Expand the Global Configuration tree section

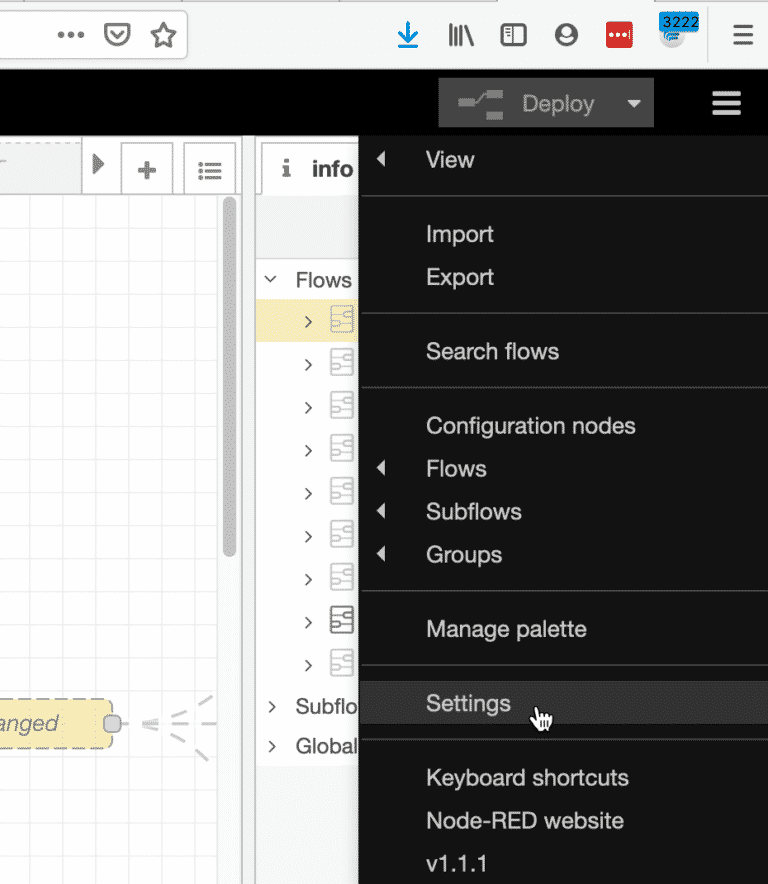tap(272, 746)
